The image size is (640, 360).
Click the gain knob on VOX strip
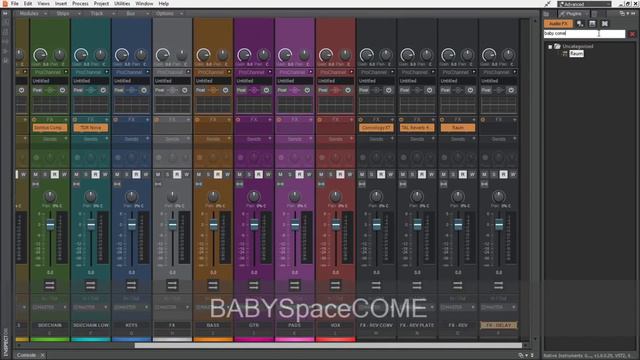click(x=326, y=55)
